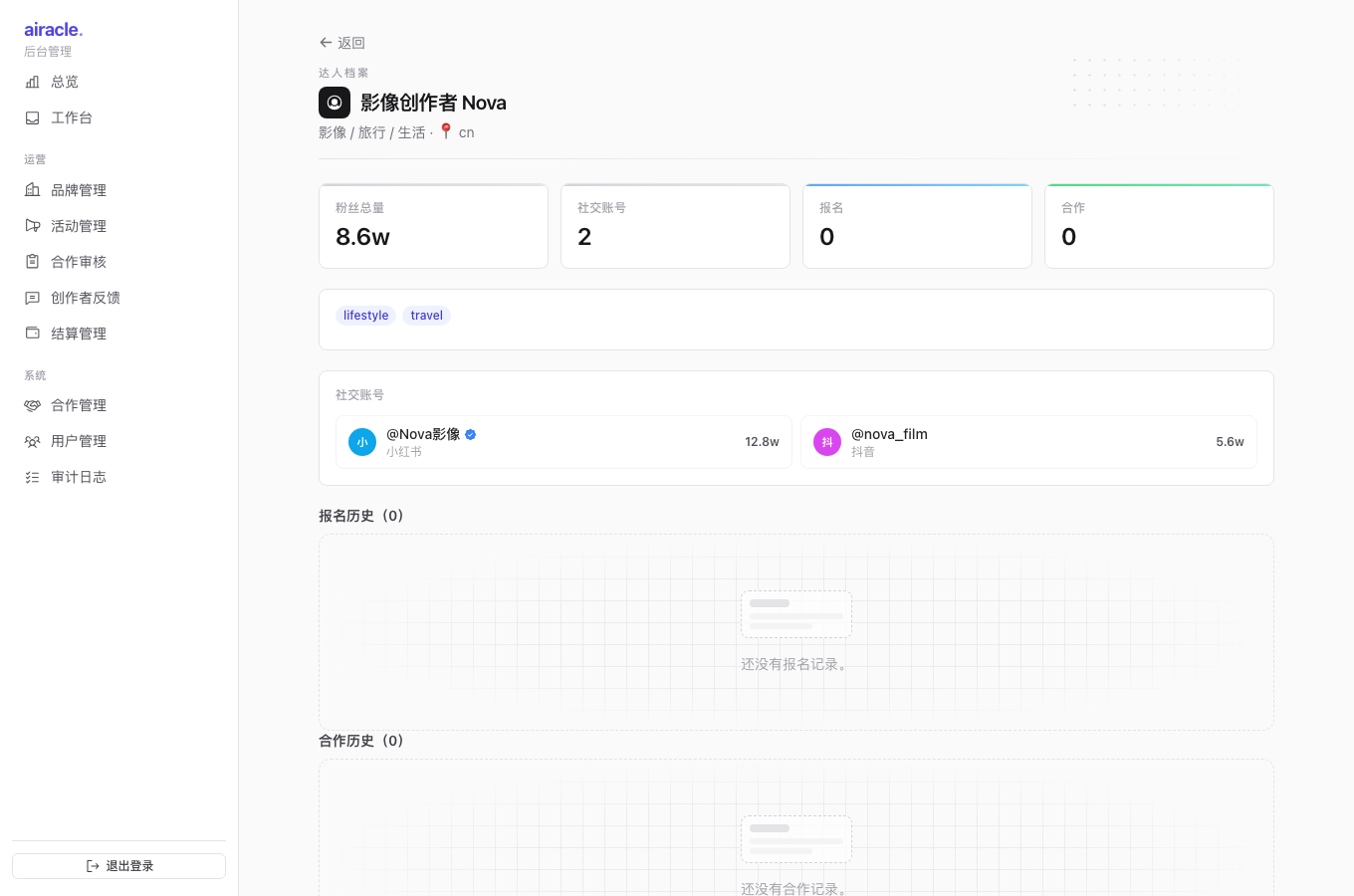Viewport: 1354px width, 896px height.
Task: Click the 审计日志 list icon
Action: pos(32,477)
